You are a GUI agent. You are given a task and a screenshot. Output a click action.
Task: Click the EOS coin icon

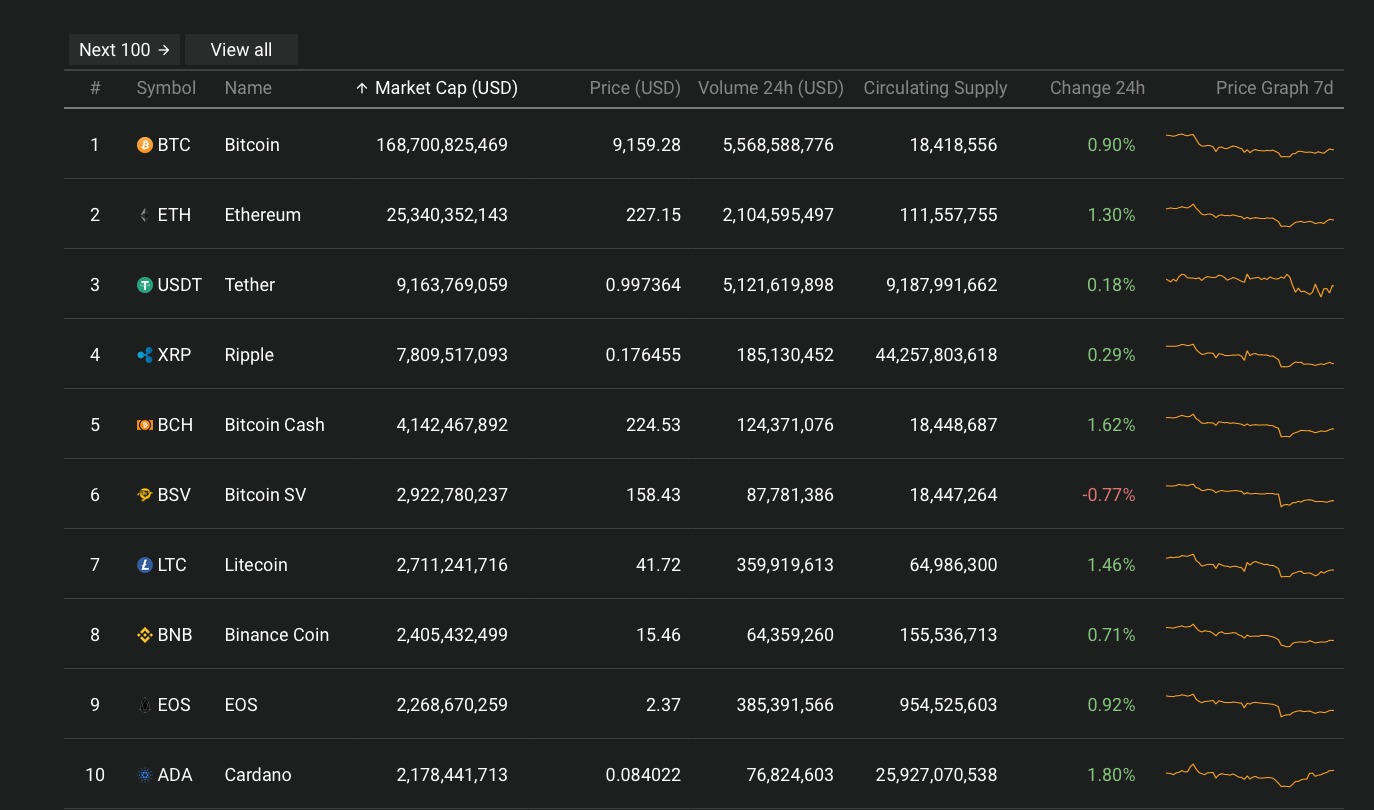pyautogui.click(x=145, y=705)
